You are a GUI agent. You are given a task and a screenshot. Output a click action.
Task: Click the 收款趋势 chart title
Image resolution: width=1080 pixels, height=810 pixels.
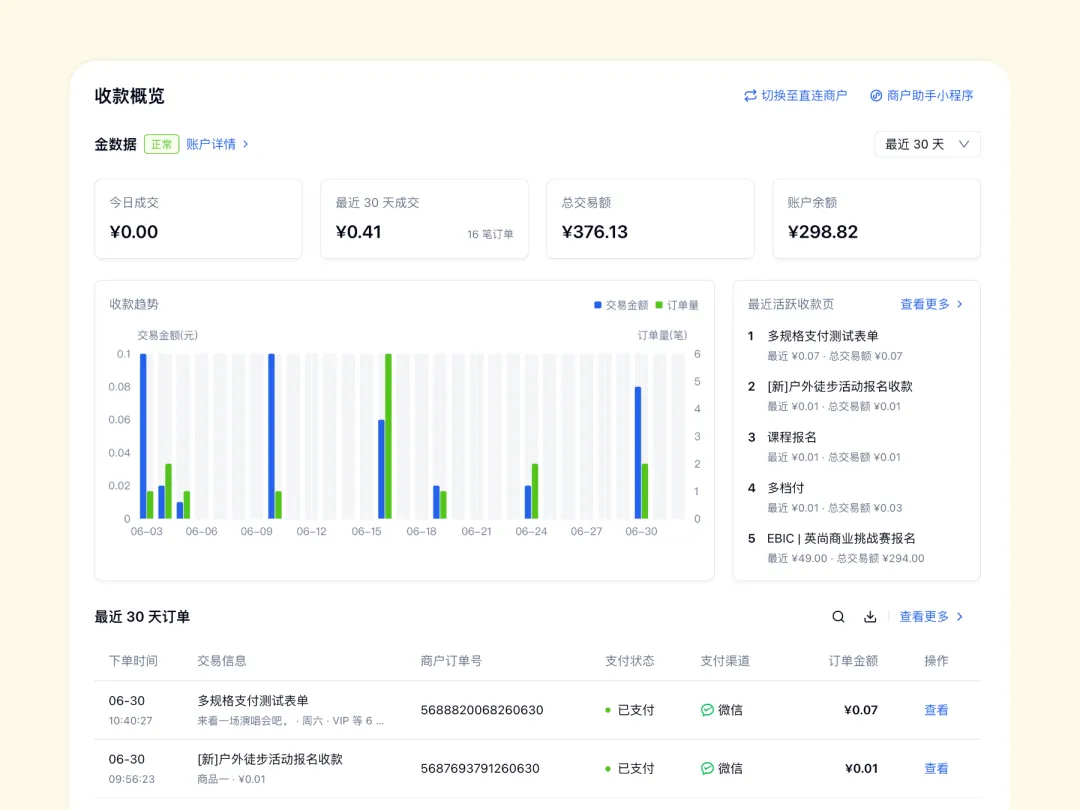(x=134, y=304)
